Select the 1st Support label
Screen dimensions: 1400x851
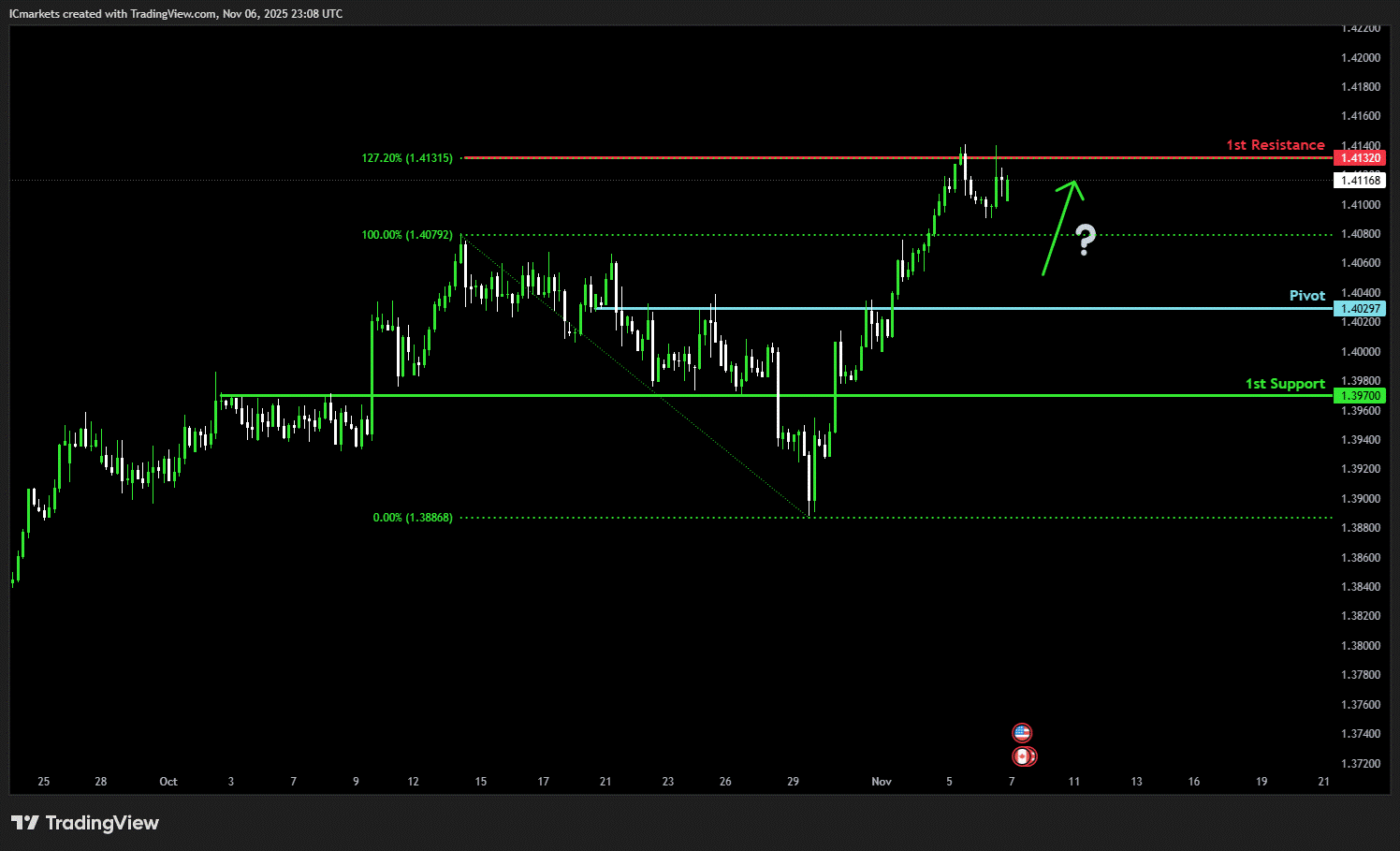(x=1284, y=384)
